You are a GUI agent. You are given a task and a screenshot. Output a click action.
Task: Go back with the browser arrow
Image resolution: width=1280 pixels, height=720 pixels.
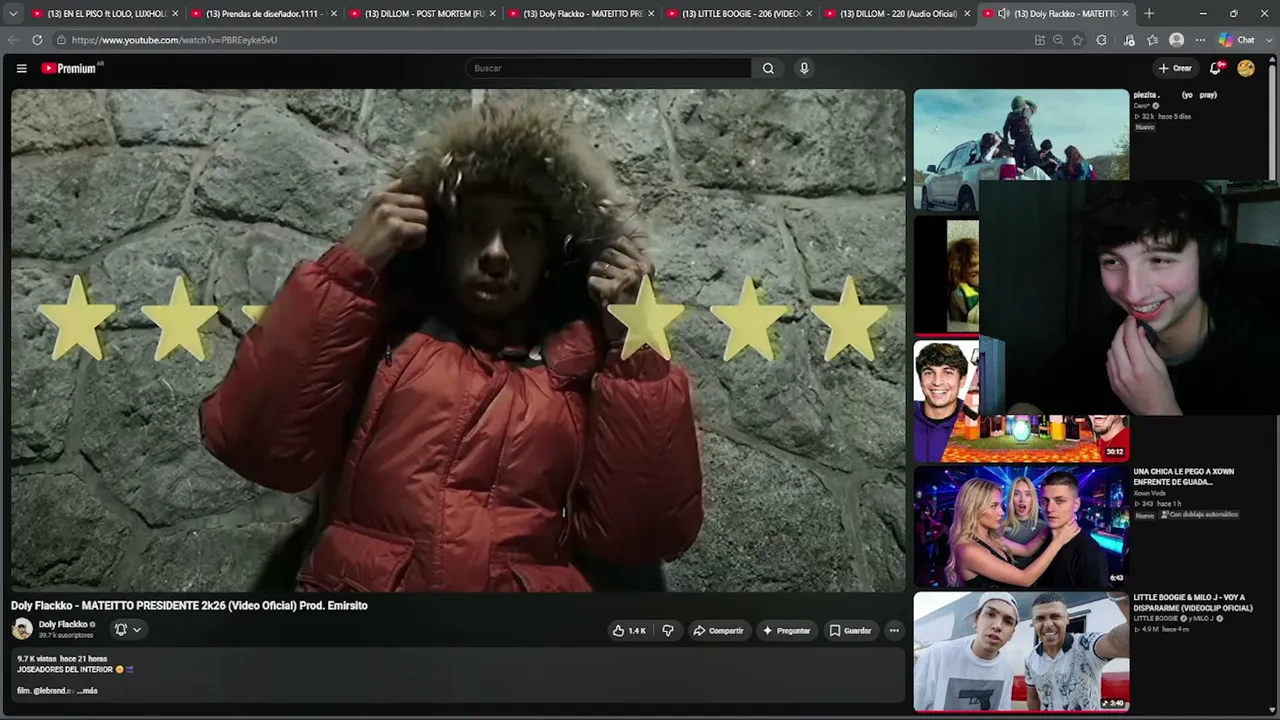[x=13, y=40]
